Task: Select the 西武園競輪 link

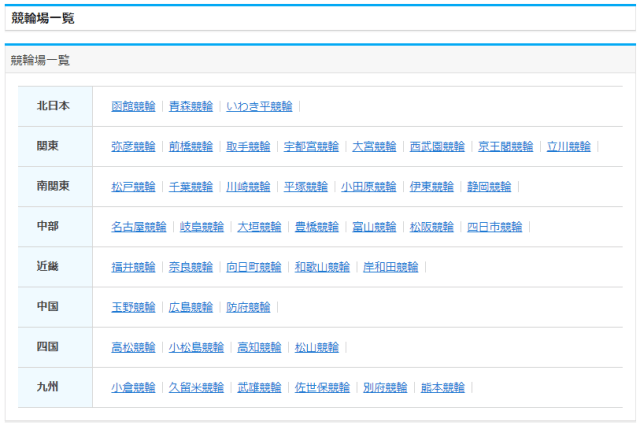Action: [x=437, y=146]
